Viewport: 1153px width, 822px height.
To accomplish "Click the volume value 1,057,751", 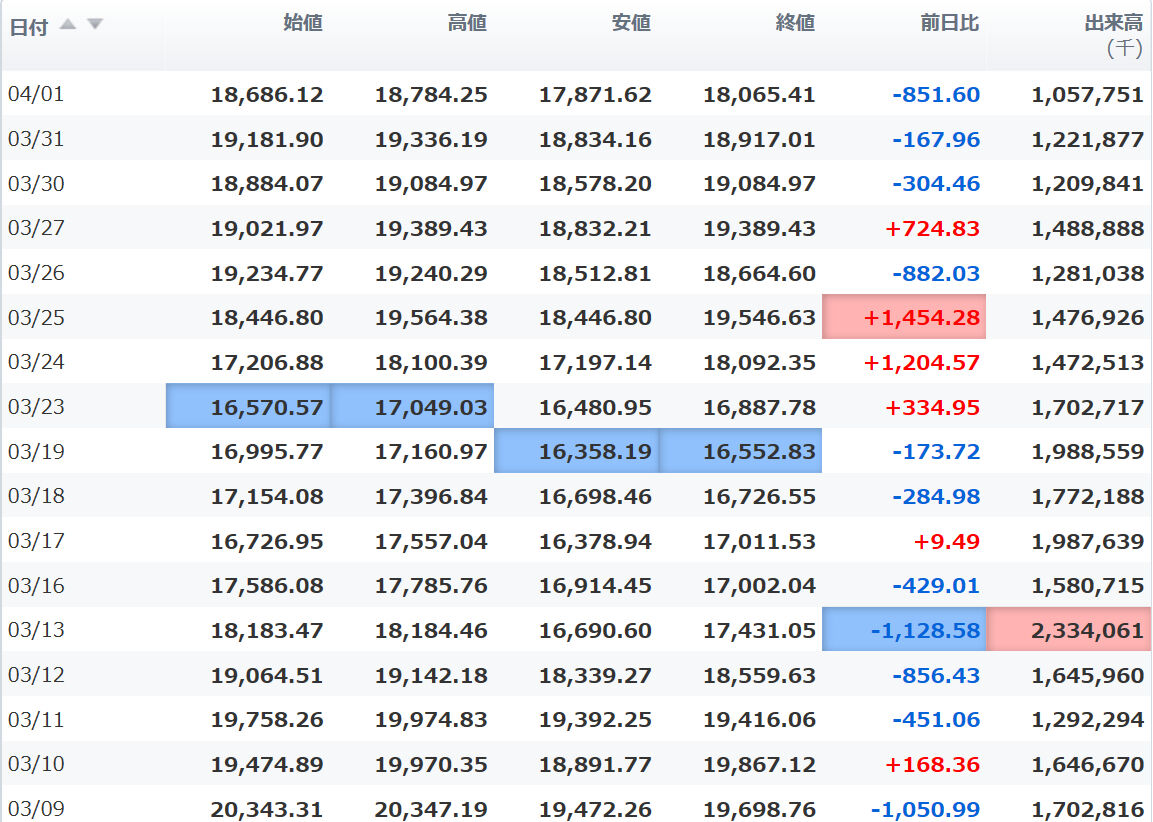I will coord(1088,95).
